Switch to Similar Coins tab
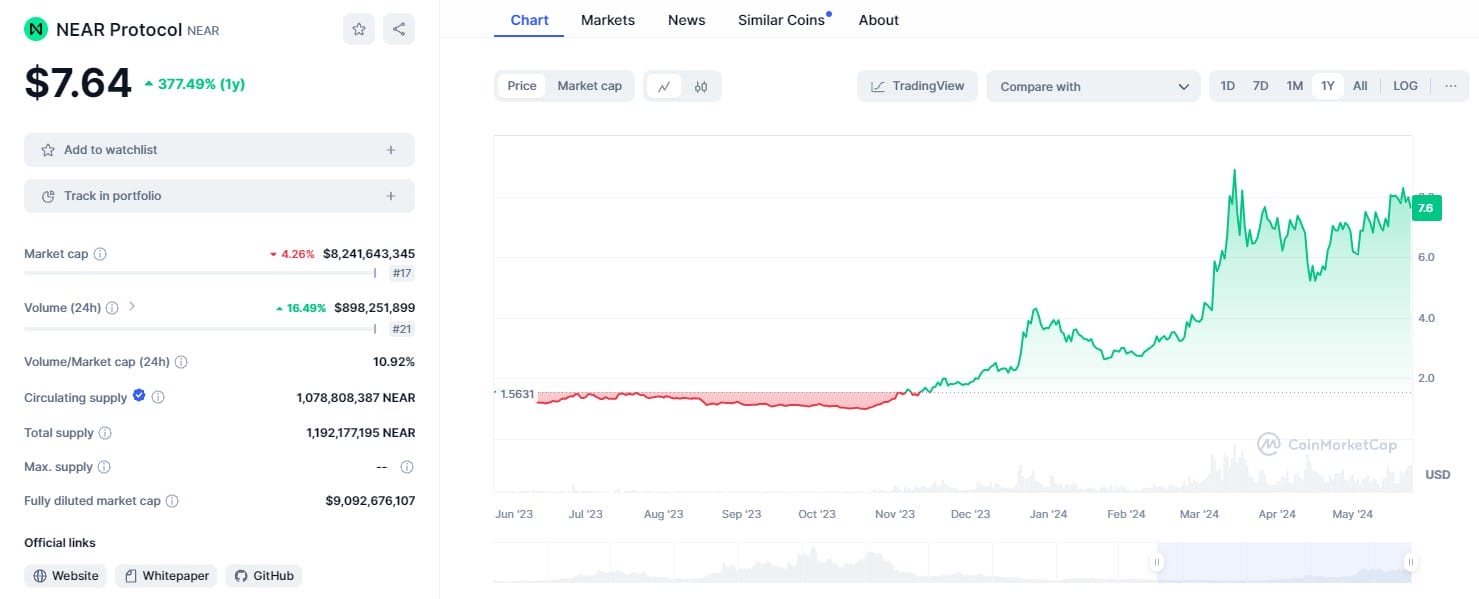The image size is (1479, 599). (x=781, y=20)
